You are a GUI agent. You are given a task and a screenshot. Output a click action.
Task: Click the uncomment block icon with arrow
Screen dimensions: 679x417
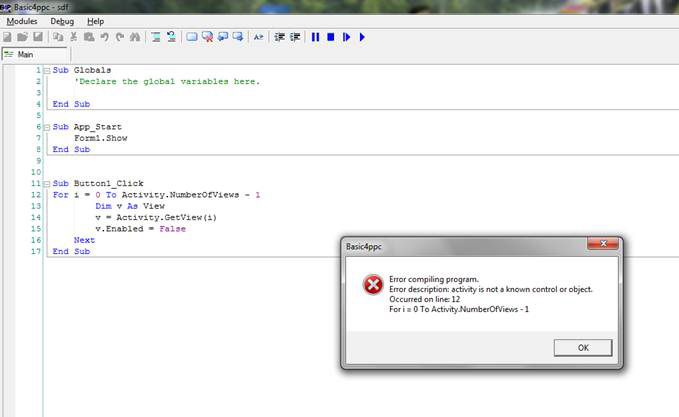pyautogui.click(x=171, y=37)
